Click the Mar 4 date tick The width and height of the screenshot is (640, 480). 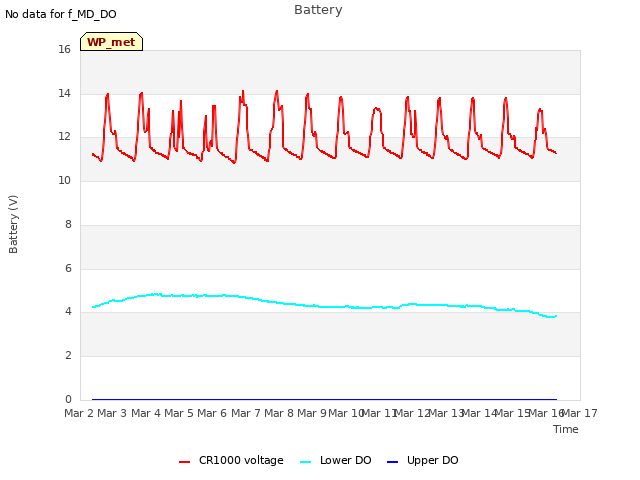[x=146, y=413]
